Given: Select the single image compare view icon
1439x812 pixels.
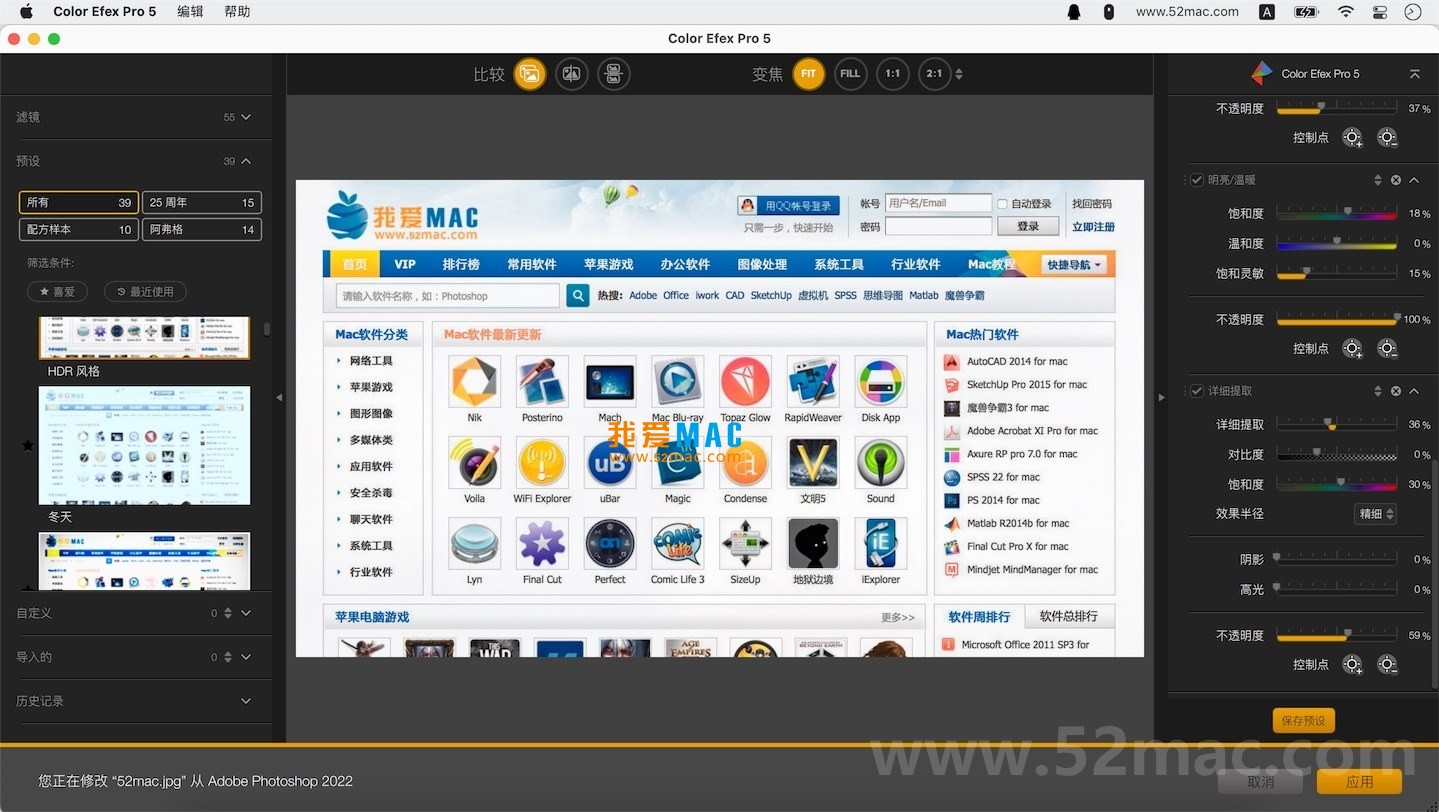Looking at the screenshot, I should click(530, 74).
